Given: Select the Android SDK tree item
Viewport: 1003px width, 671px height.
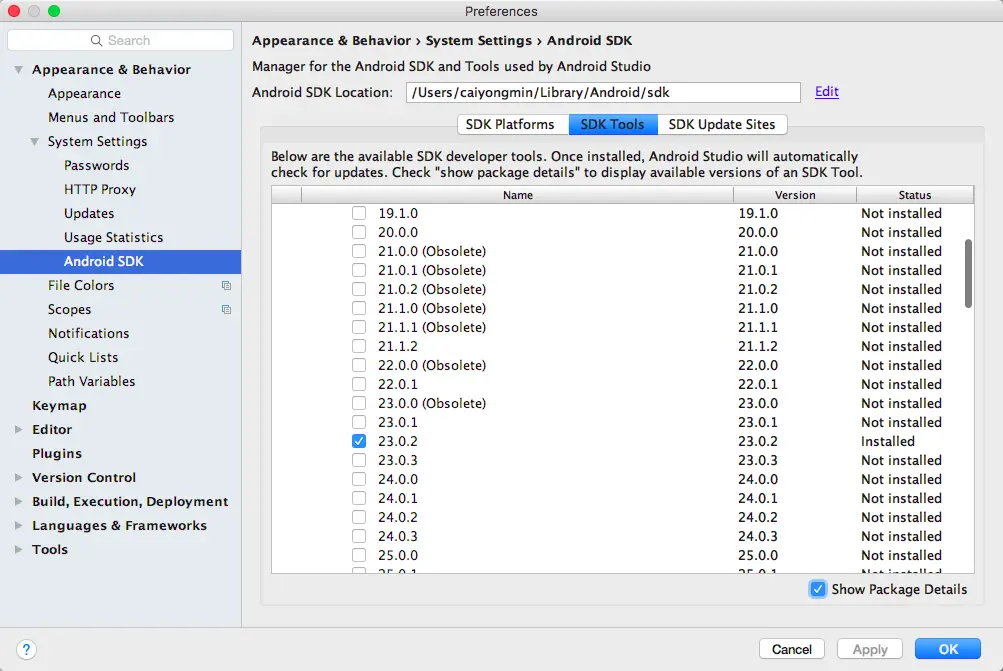Looking at the screenshot, I should [x=120, y=262].
